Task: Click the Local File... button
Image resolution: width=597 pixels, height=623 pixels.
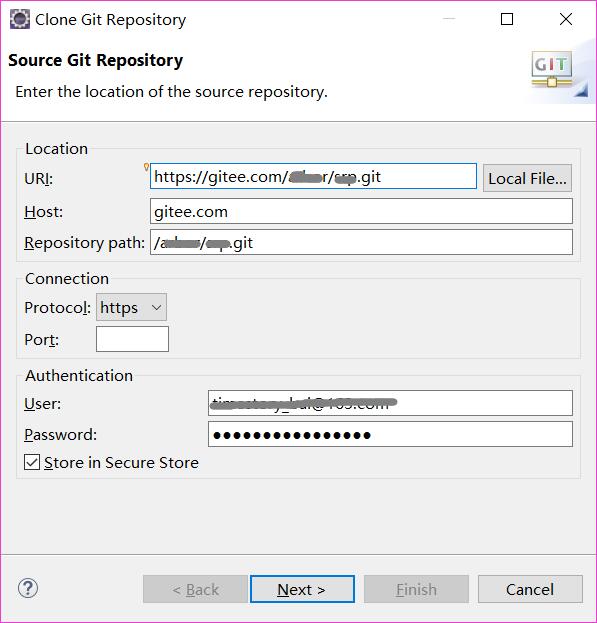Action: 527,178
